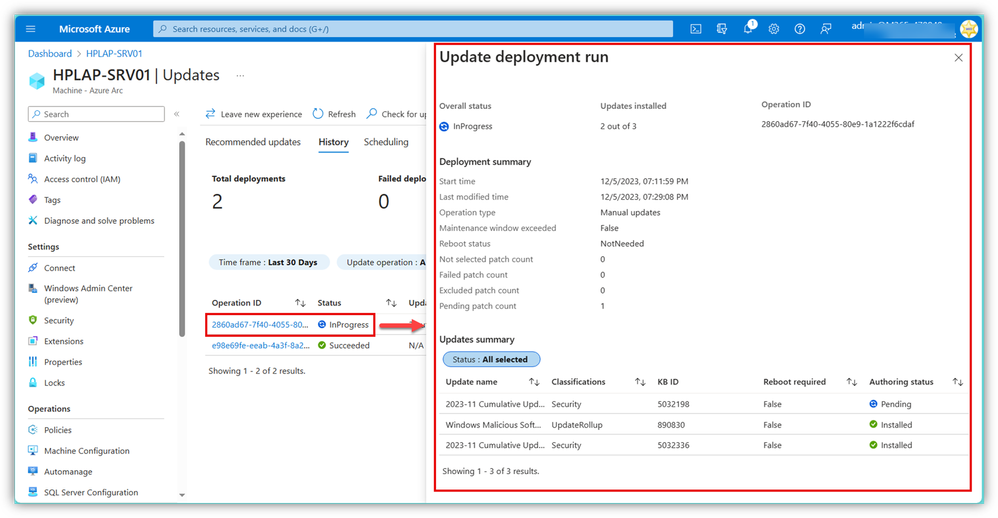Click the sidebar Search field

tap(96, 114)
